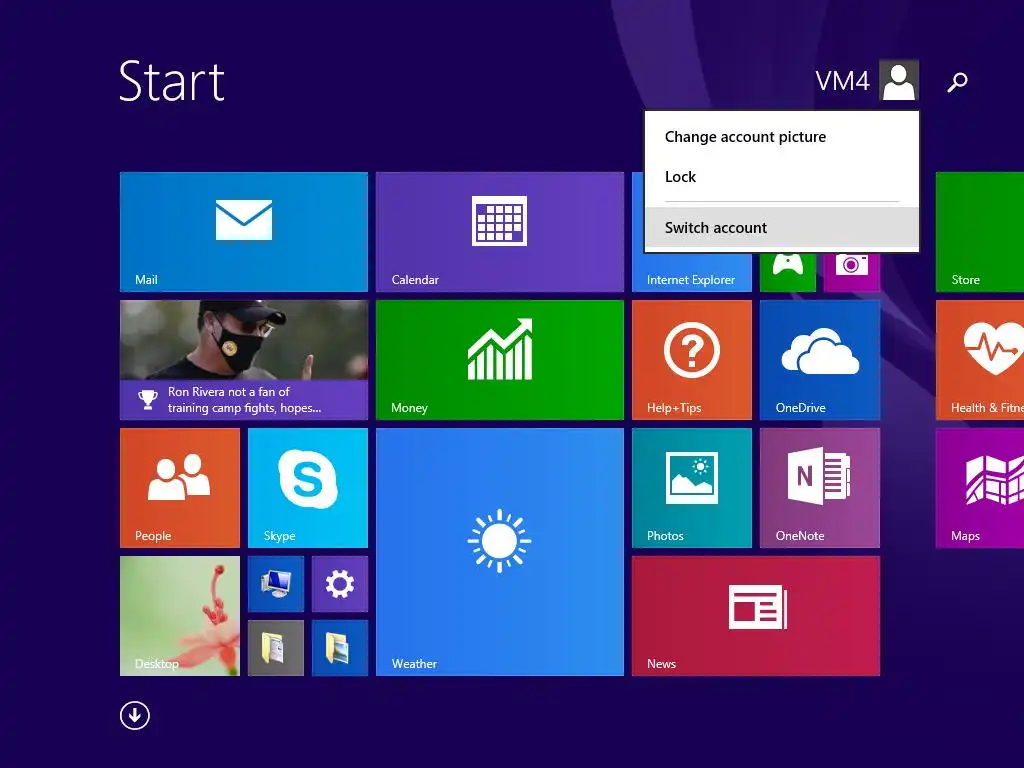Open the Documents folder small tile
This screenshot has height=768, width=1024.
[276, 648]
